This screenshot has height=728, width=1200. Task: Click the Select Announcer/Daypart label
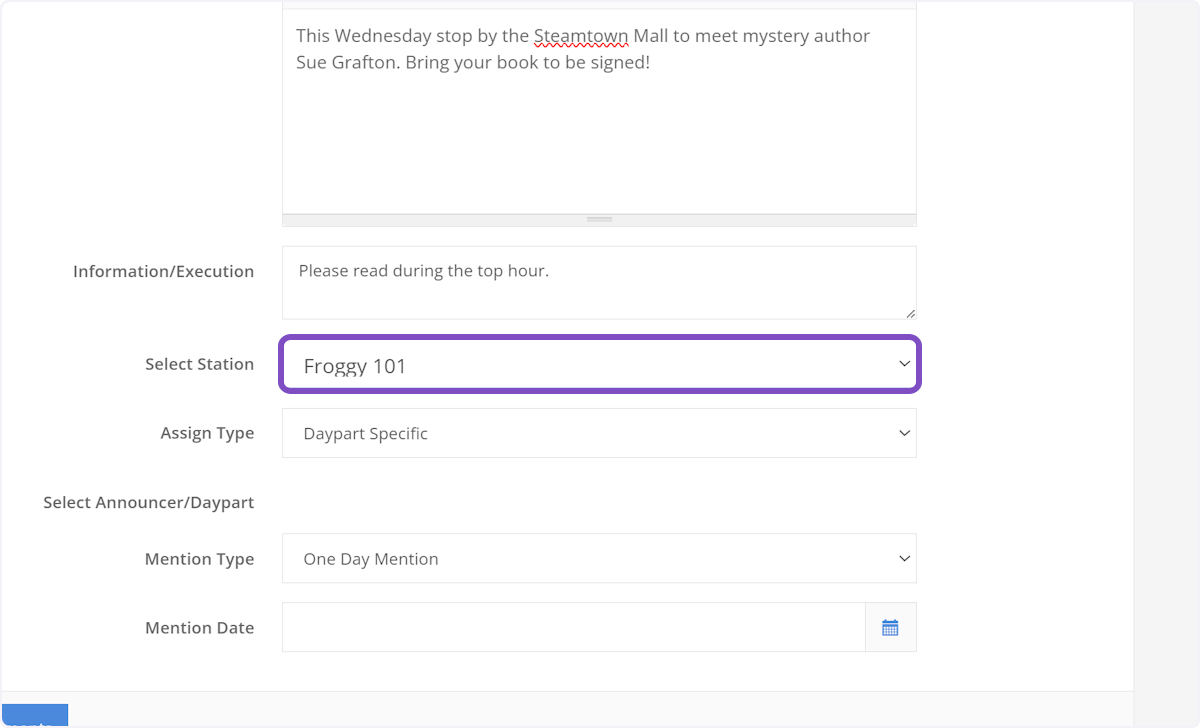point(148,502)
